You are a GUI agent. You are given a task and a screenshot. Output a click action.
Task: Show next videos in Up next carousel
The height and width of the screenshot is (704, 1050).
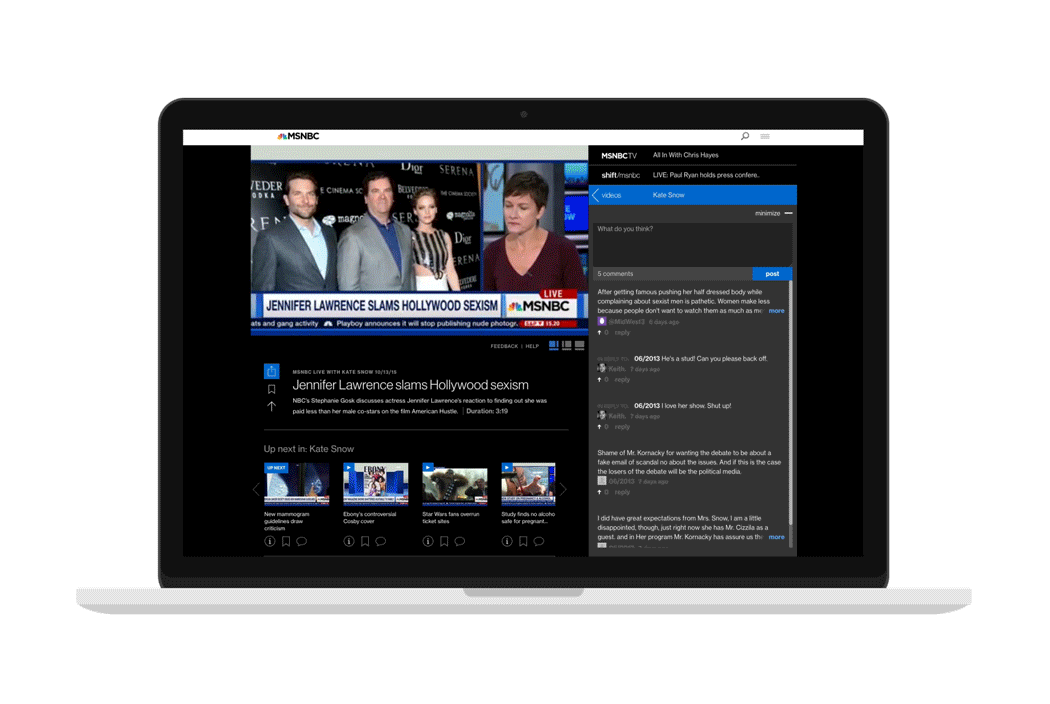click(563, 490)
